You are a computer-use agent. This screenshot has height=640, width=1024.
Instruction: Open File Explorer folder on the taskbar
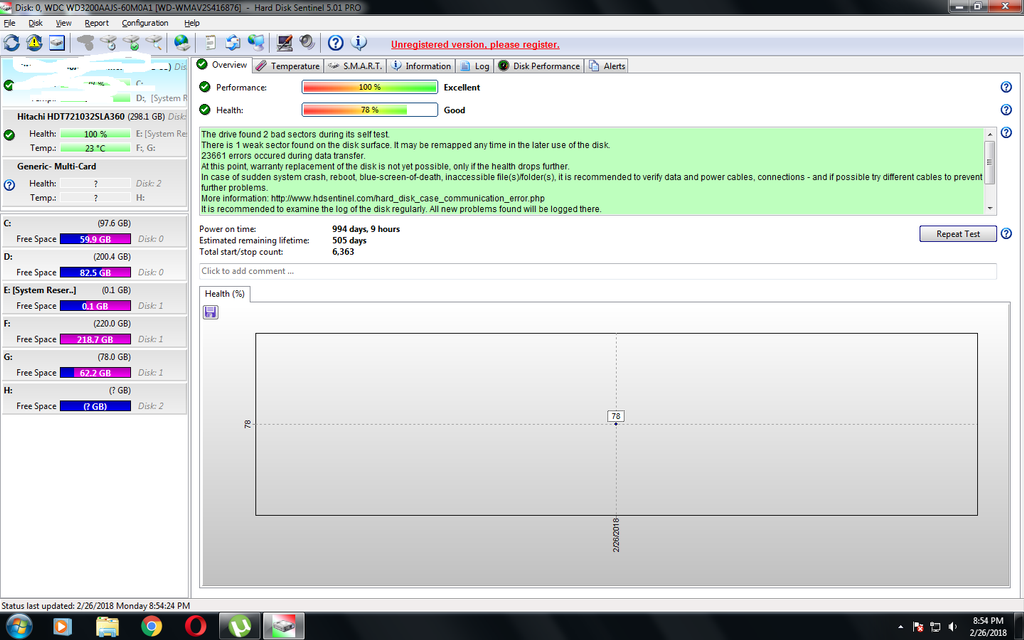107,627
